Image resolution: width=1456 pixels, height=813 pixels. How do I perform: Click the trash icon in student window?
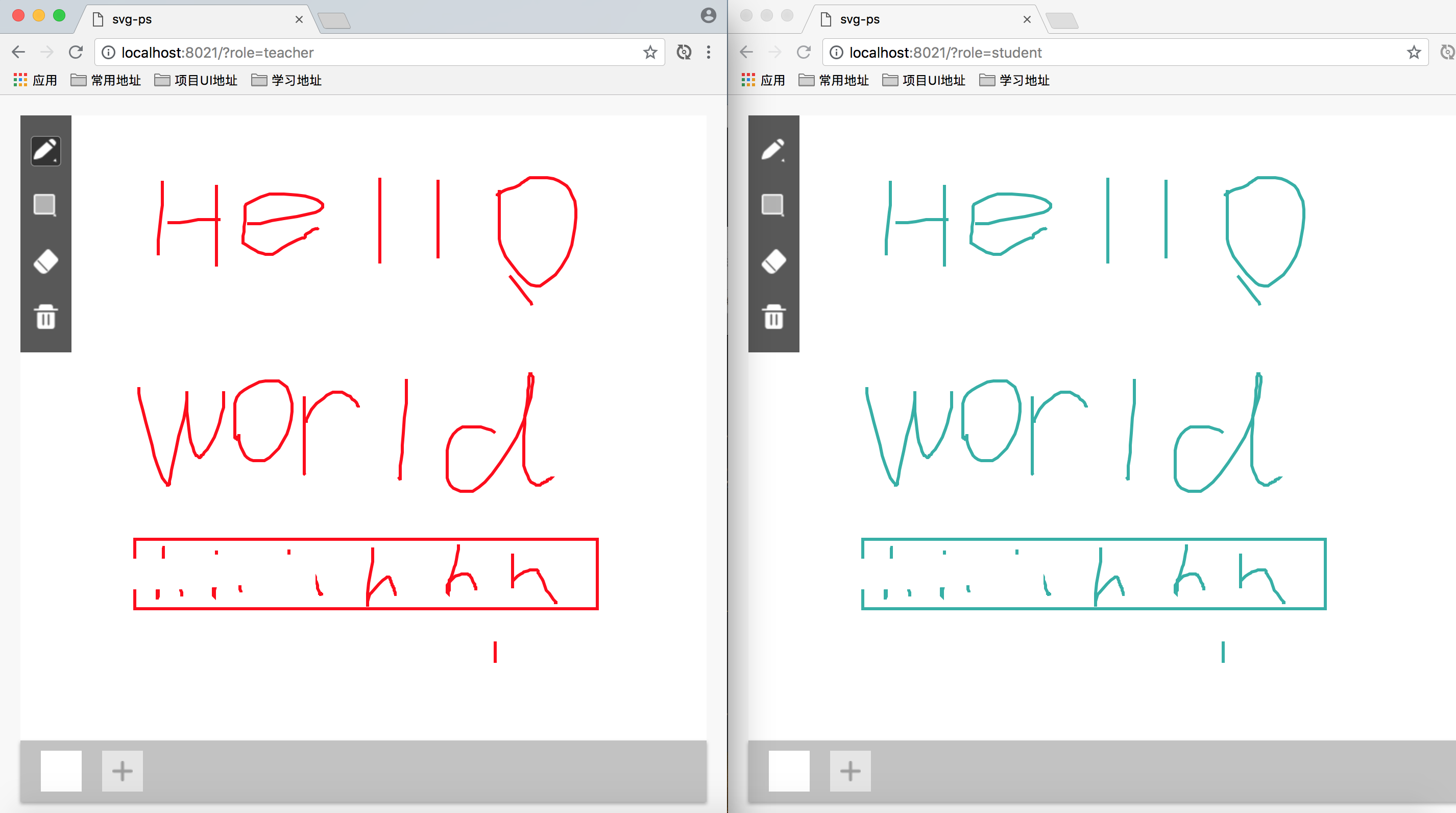(773, 317)
